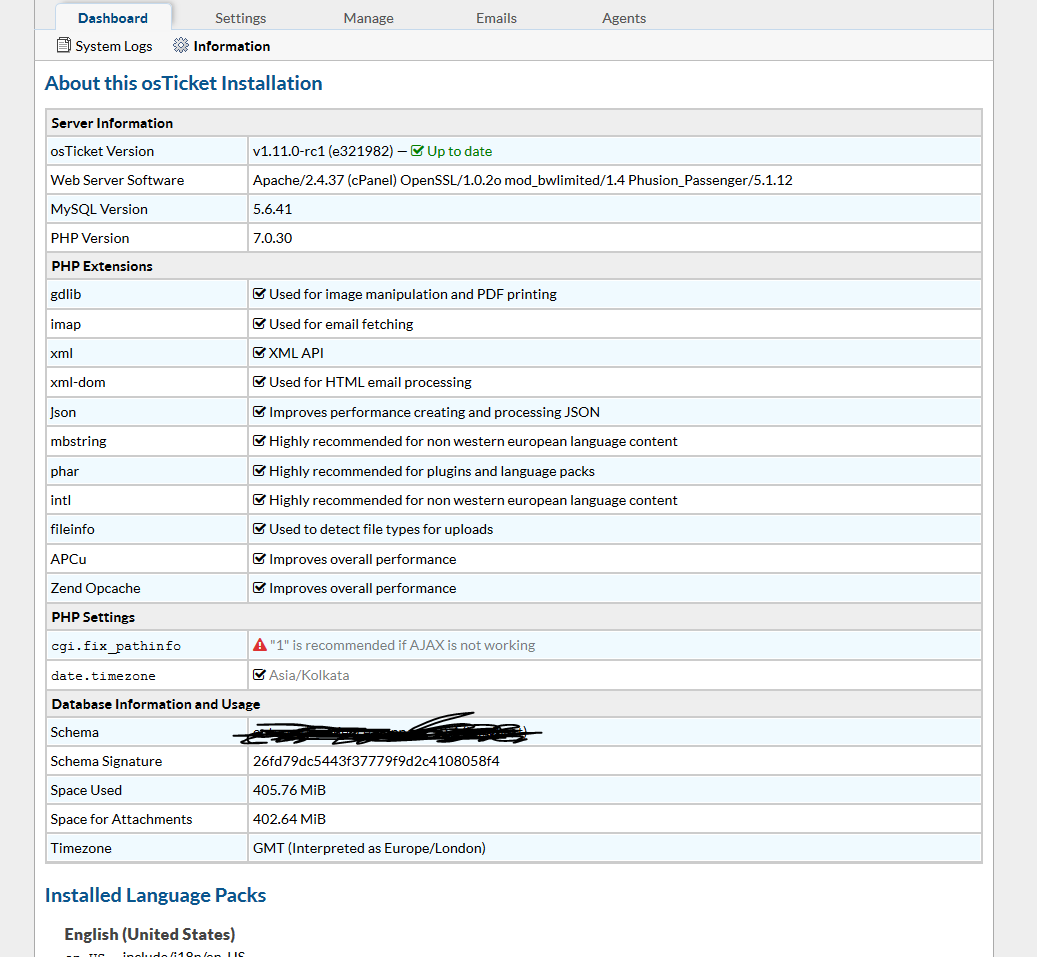Click the System Logs notepad icon

pyautogui.click(x=63, y=45)
